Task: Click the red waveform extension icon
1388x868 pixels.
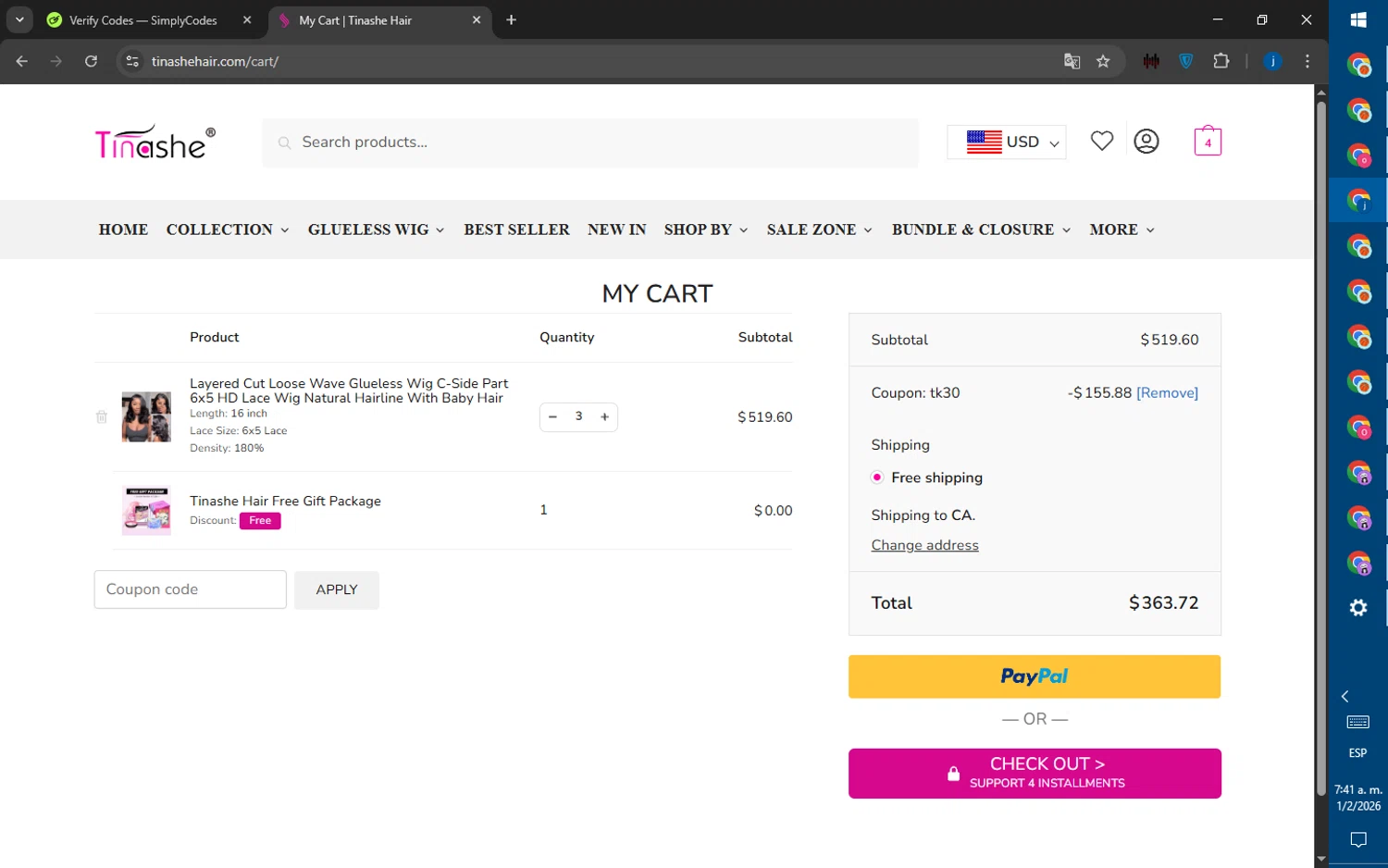Action: point(1151,61)
